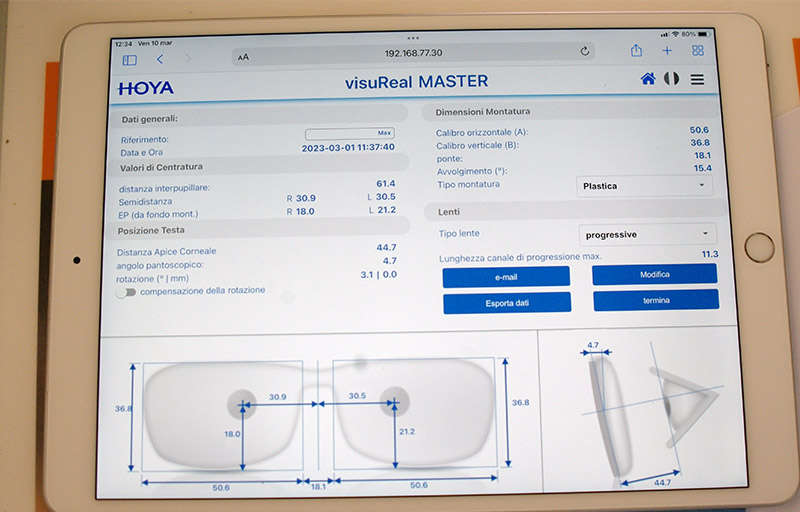Select Avvolgimento value 15.4

[x=703, y=168]
